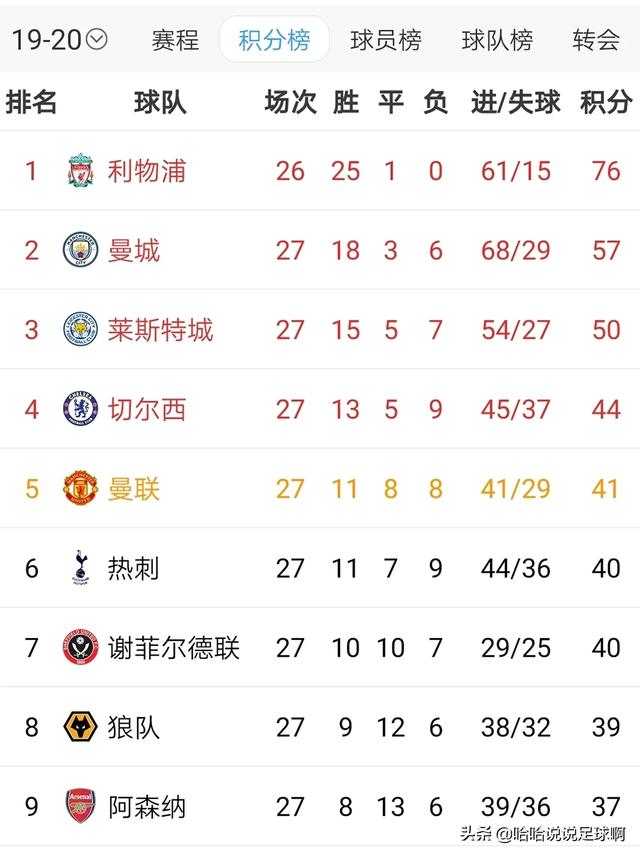Screen dimensions: 640x856
Task: Click the Arsenal club crest icon
Action: pyautogui.click(x=80, y=806)
